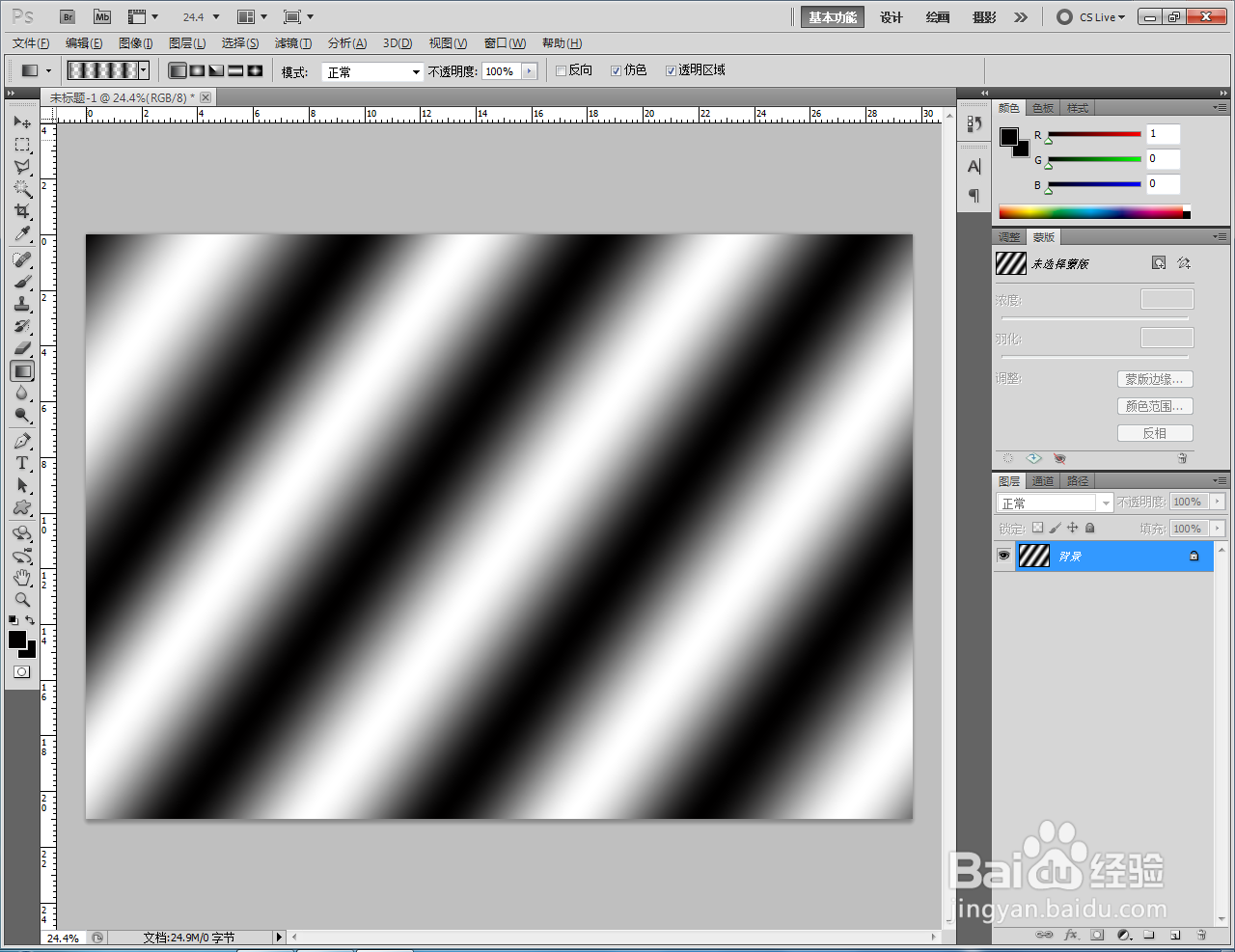Select the Magic Wand tool
This screenshot has width=1235, height=952.
click(x=22, y=189)
